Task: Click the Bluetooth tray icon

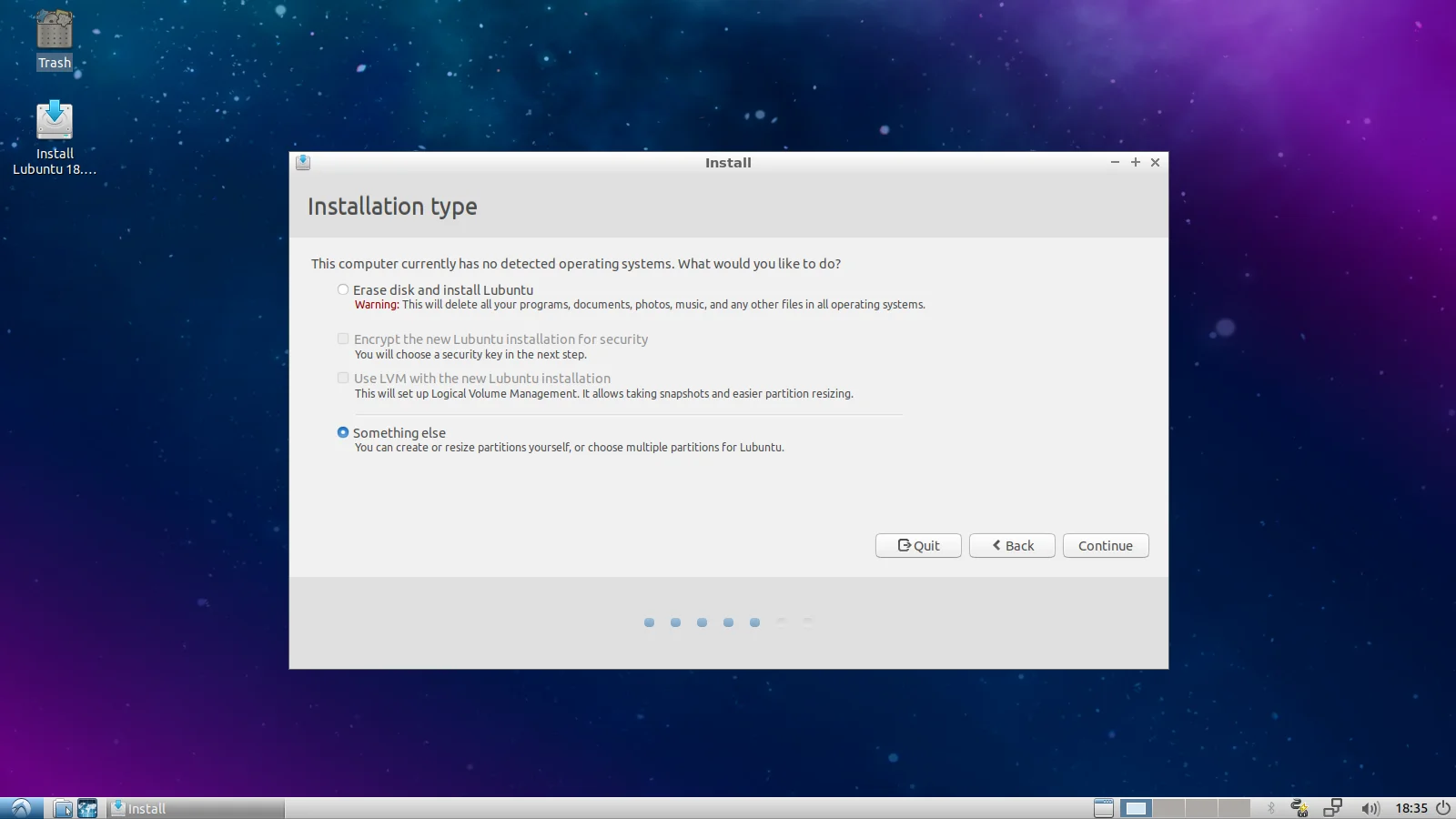Action: click(1271, 808)
